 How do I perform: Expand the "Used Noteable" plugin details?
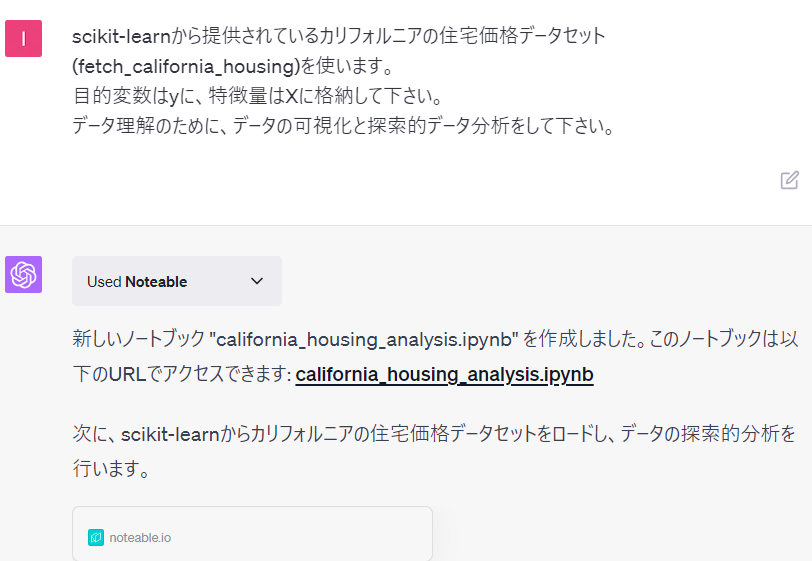click(x=176, y=281)
